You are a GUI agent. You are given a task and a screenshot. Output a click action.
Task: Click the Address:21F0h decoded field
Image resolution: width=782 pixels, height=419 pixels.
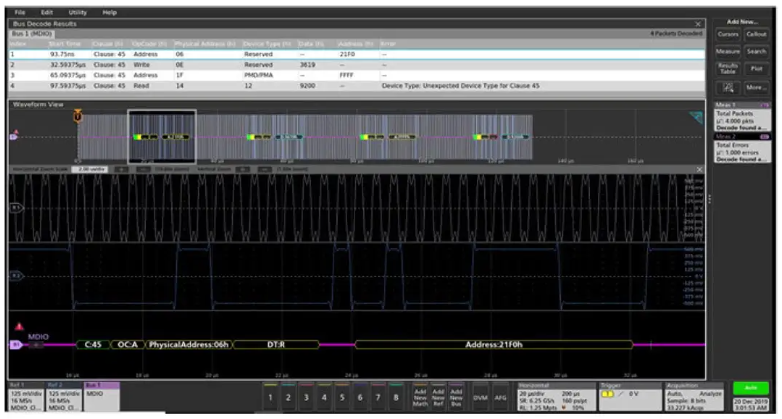(494, 345)
